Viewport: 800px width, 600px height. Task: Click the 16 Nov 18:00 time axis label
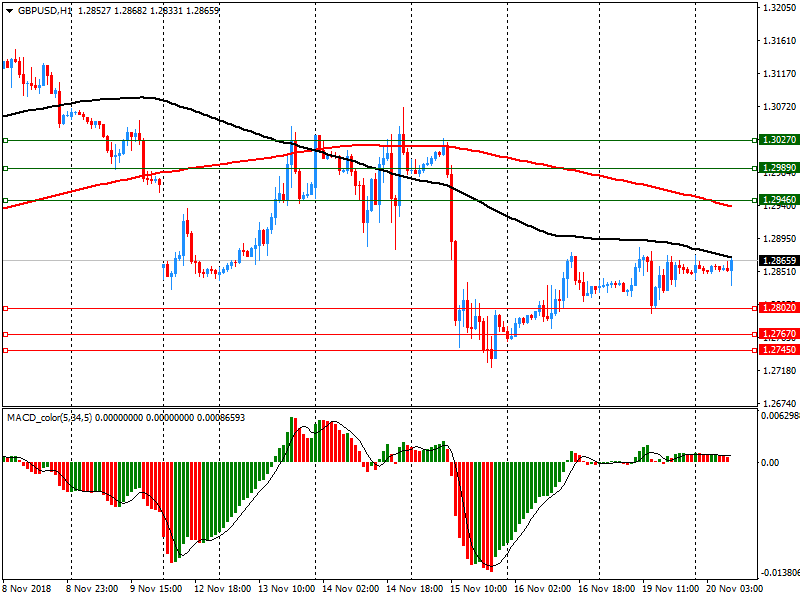click(x=606, y=589)
